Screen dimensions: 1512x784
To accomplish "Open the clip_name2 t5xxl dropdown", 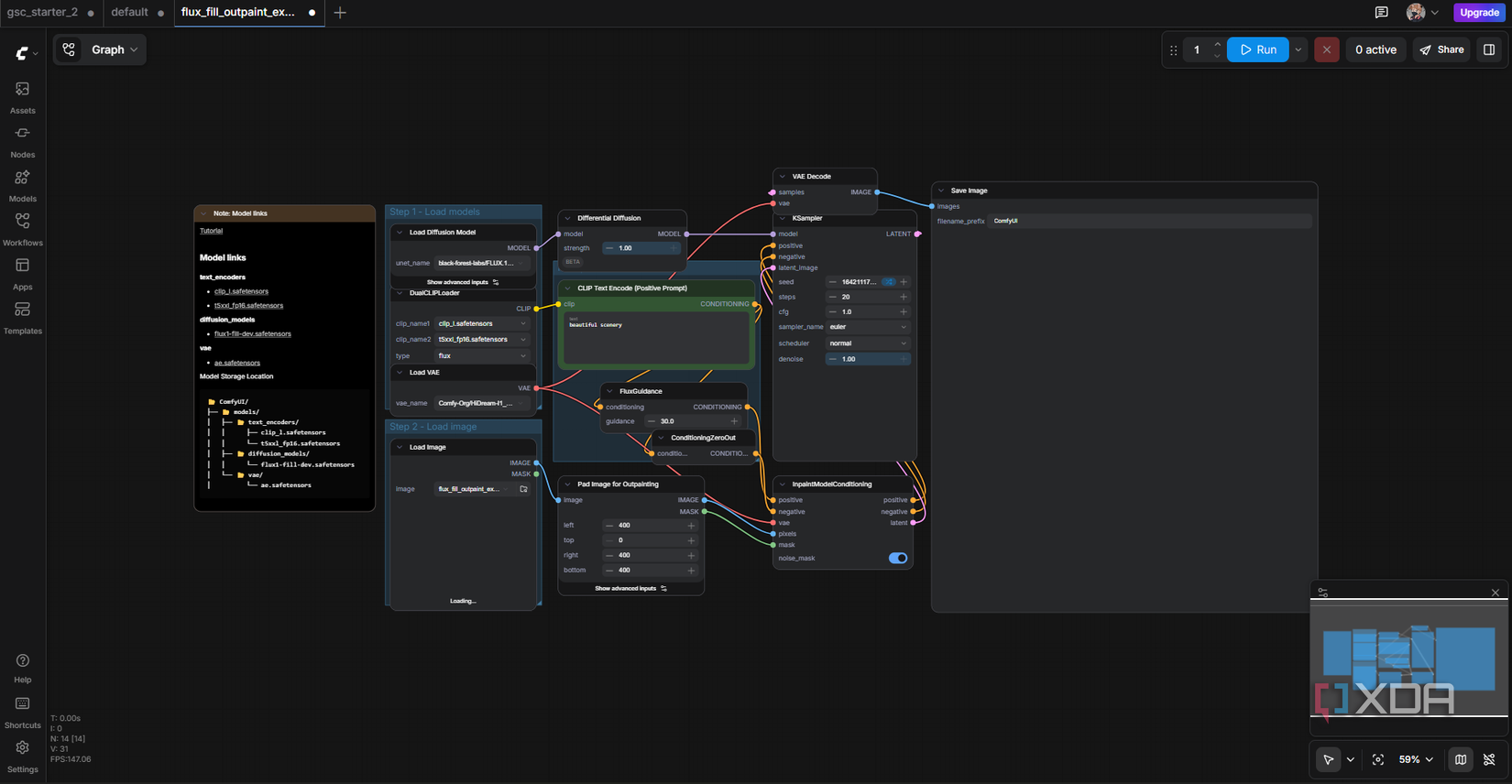I will pyautogui.click(x=482, y=339).
